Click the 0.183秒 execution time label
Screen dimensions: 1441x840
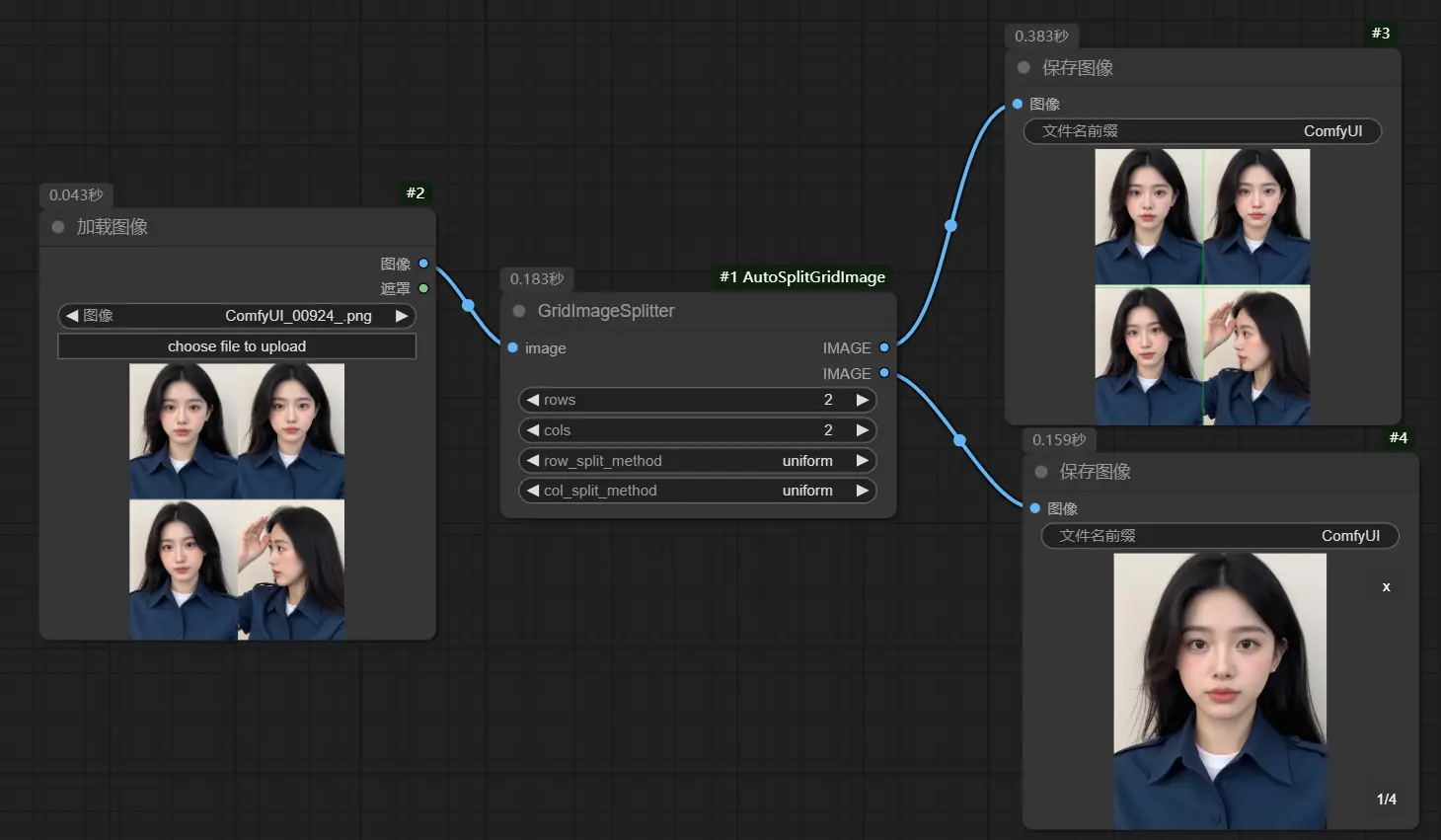(x=537, y=279)
